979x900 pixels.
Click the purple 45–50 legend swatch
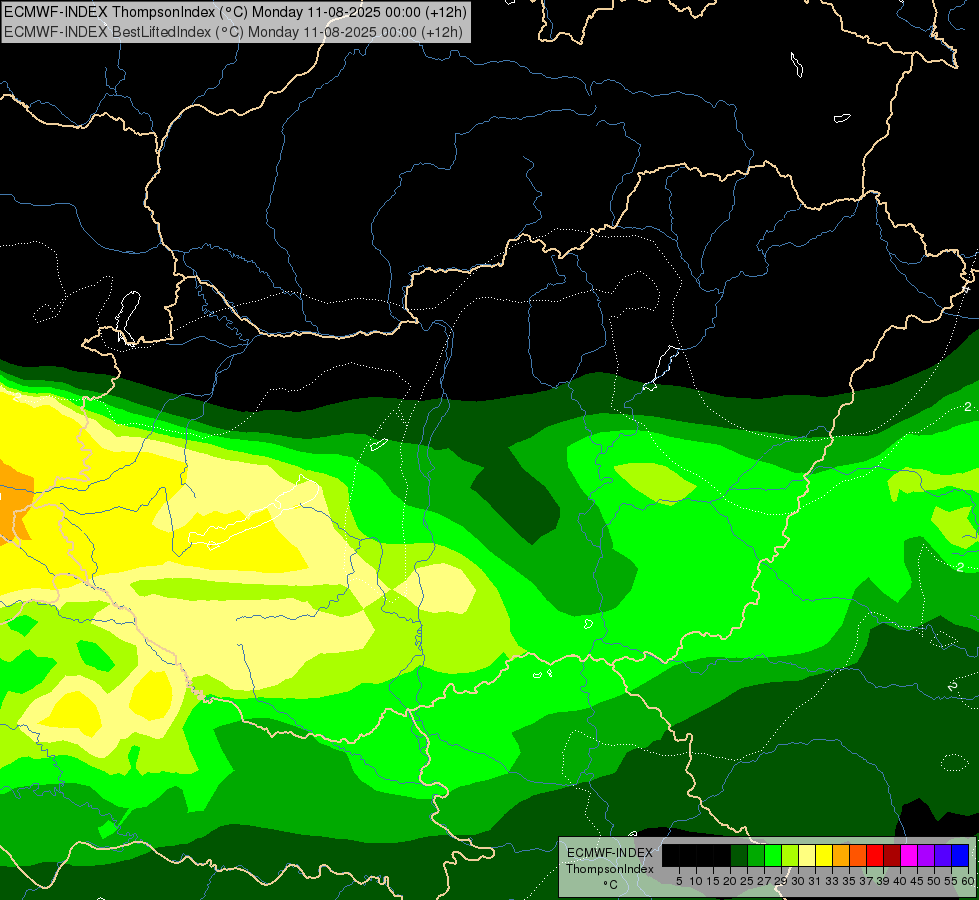[x=927, y=855]
